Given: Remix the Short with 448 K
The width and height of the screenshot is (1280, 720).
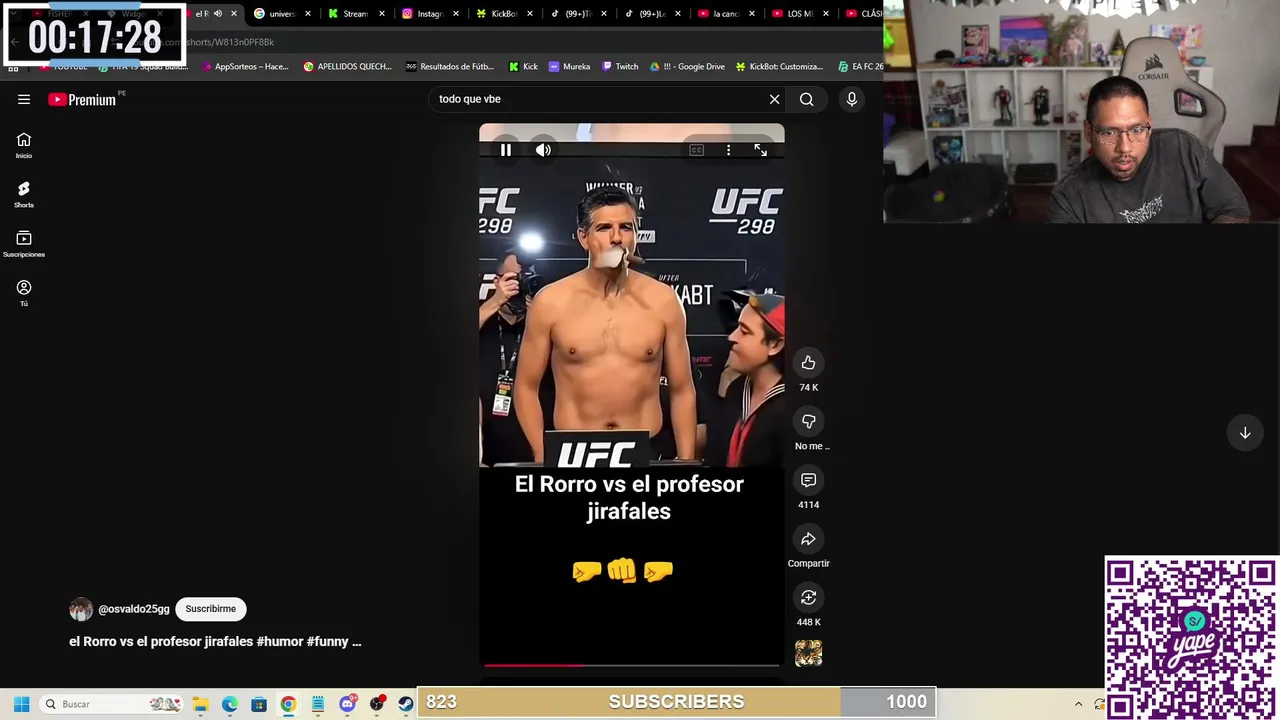Looking at the screenshot, I should coord(808,597).
